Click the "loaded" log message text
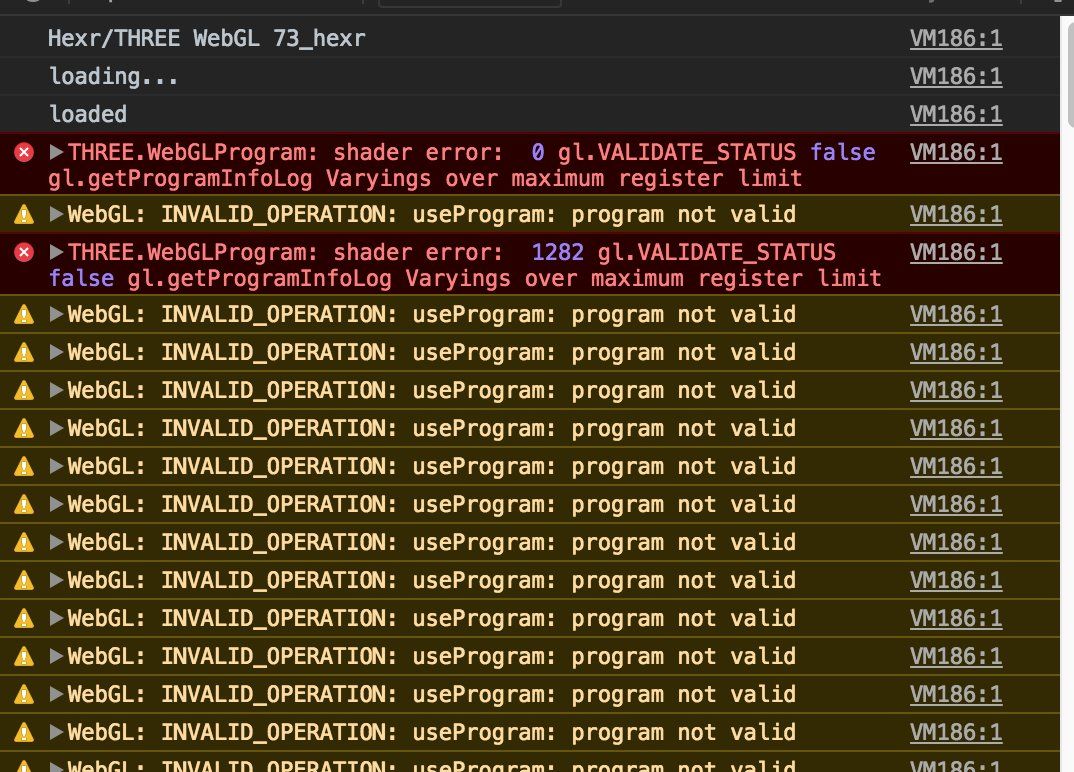Screen dimensions: 1074x772 tap(87, 115)
